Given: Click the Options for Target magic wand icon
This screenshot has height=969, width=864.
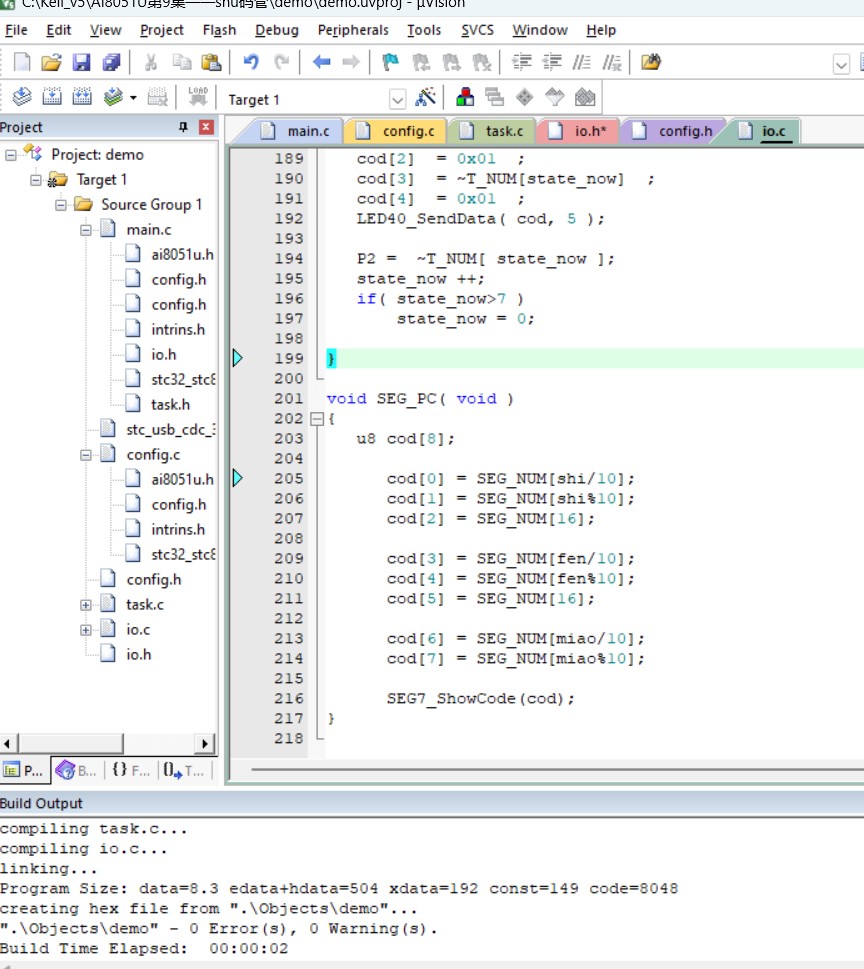Looking at the screenshot, I should click(425, 98).
